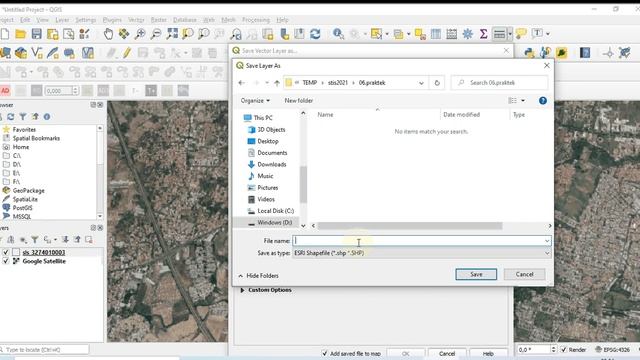Screen dimensions: 640x360
Task: Open the Processing menu
Action: [256, 20]
